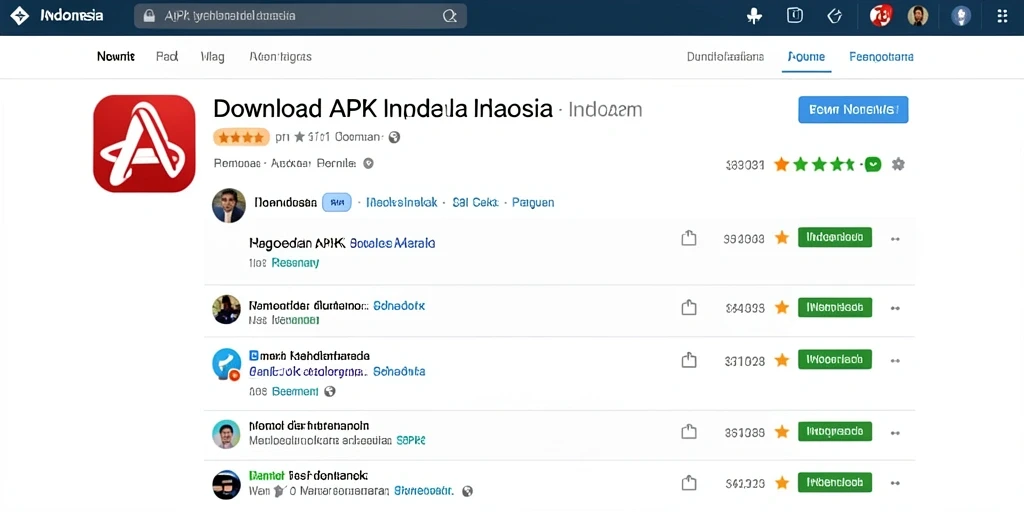Open the apps grid menu icon

click(x=1002, y=16)
